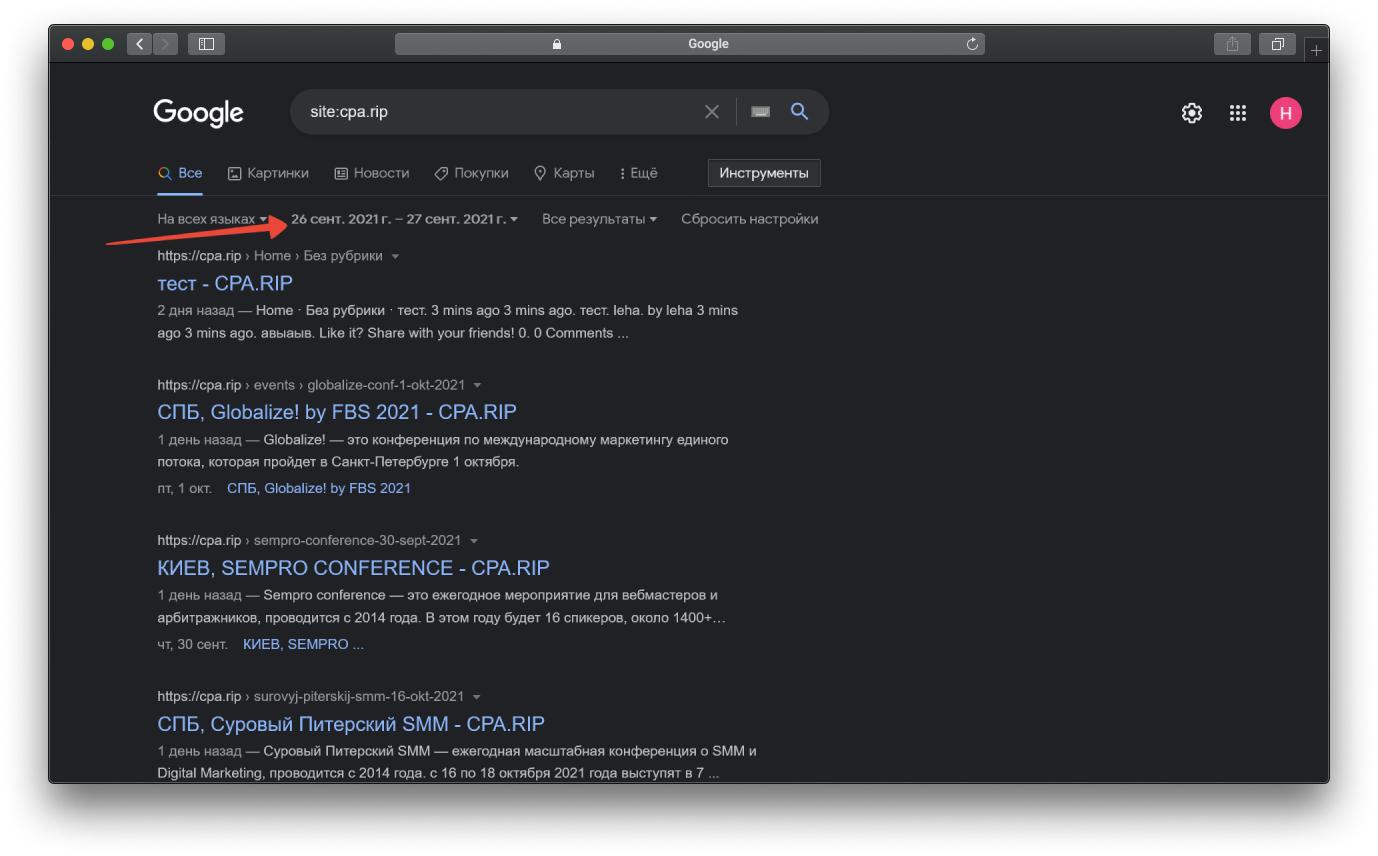Open the 'На всех языках' language dropdown
Screen dimensions: 1378x856
pyautogui.click(x=212, y=219)
